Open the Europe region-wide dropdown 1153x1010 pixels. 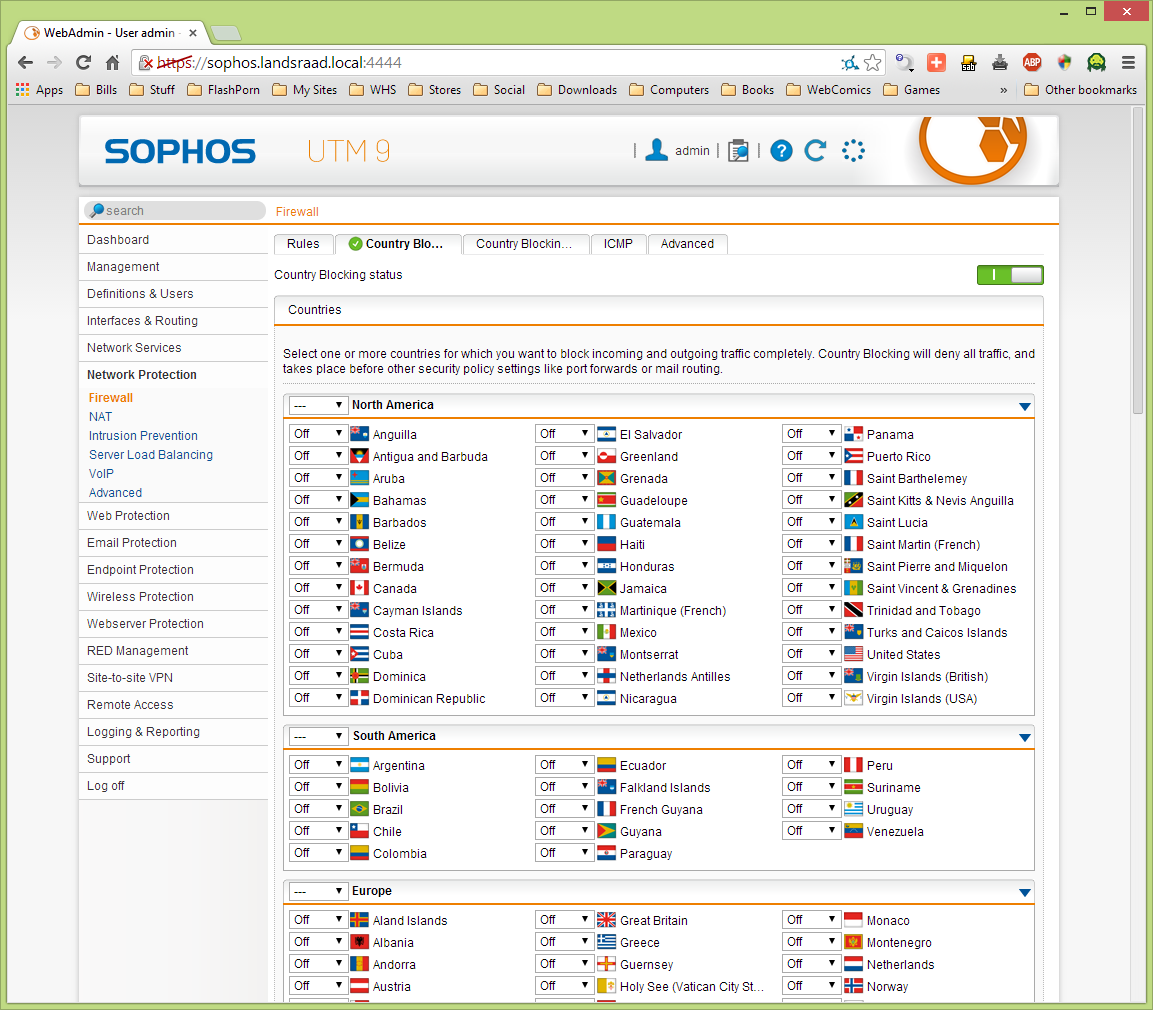(x=318, y=891)
